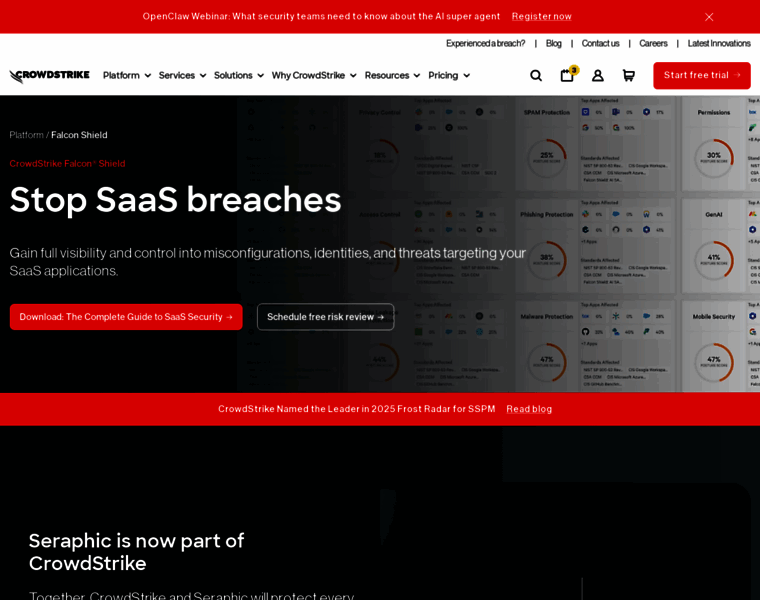Follow the Read blog link
Screen dimensions: 760x600
pyautogui.click(x=529, y=409)
